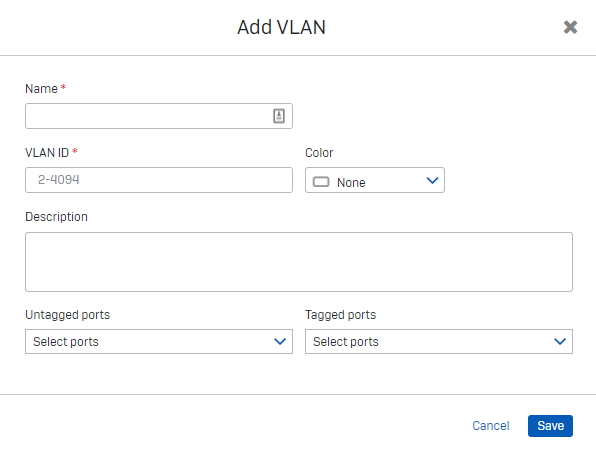Click the Tagged ports chevron arrow
This screenshot has width=596, height=458.
tap(560, 341)
